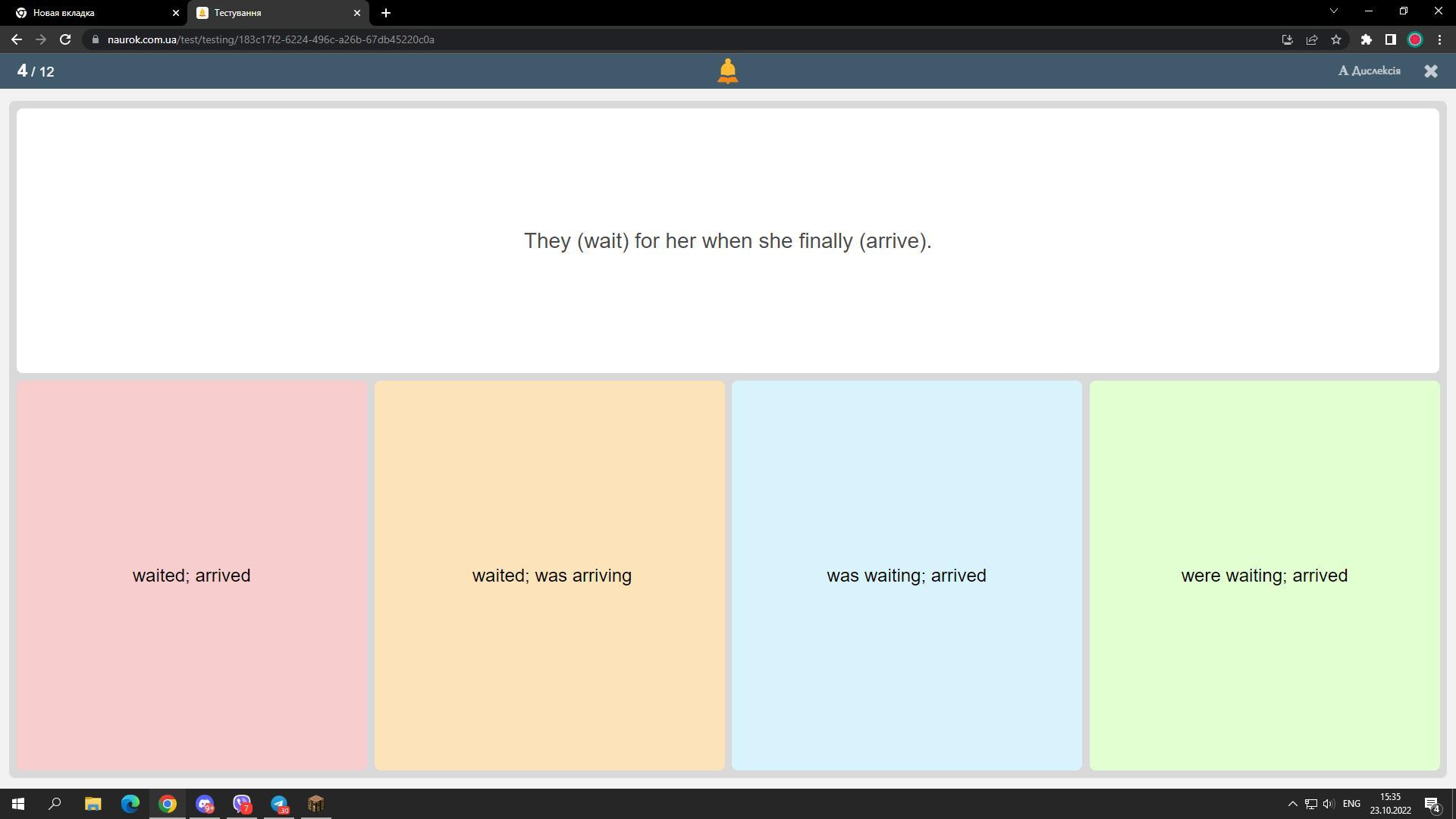Open the notifications action center
The width and height of the screenshot is (1456, 819).
1432,804
